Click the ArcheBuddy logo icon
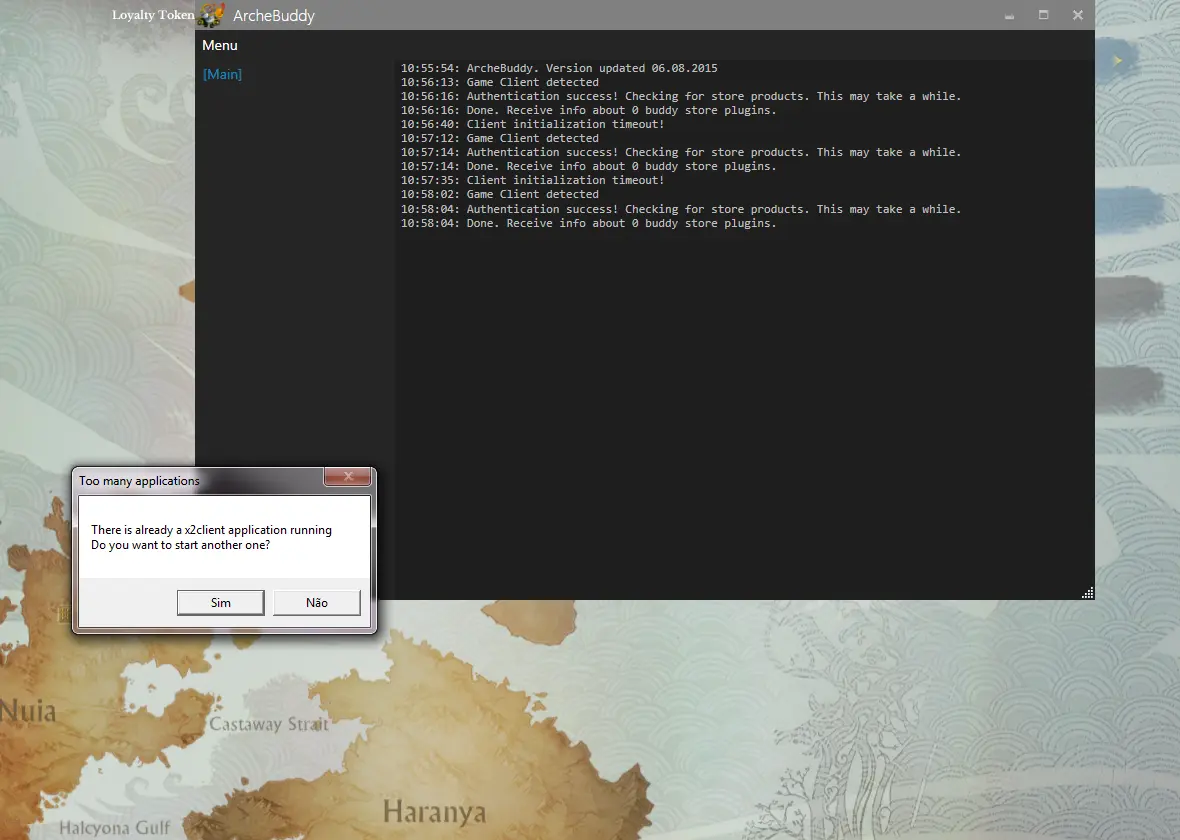The image size is (1180, 840). click(x=211, y=14)
